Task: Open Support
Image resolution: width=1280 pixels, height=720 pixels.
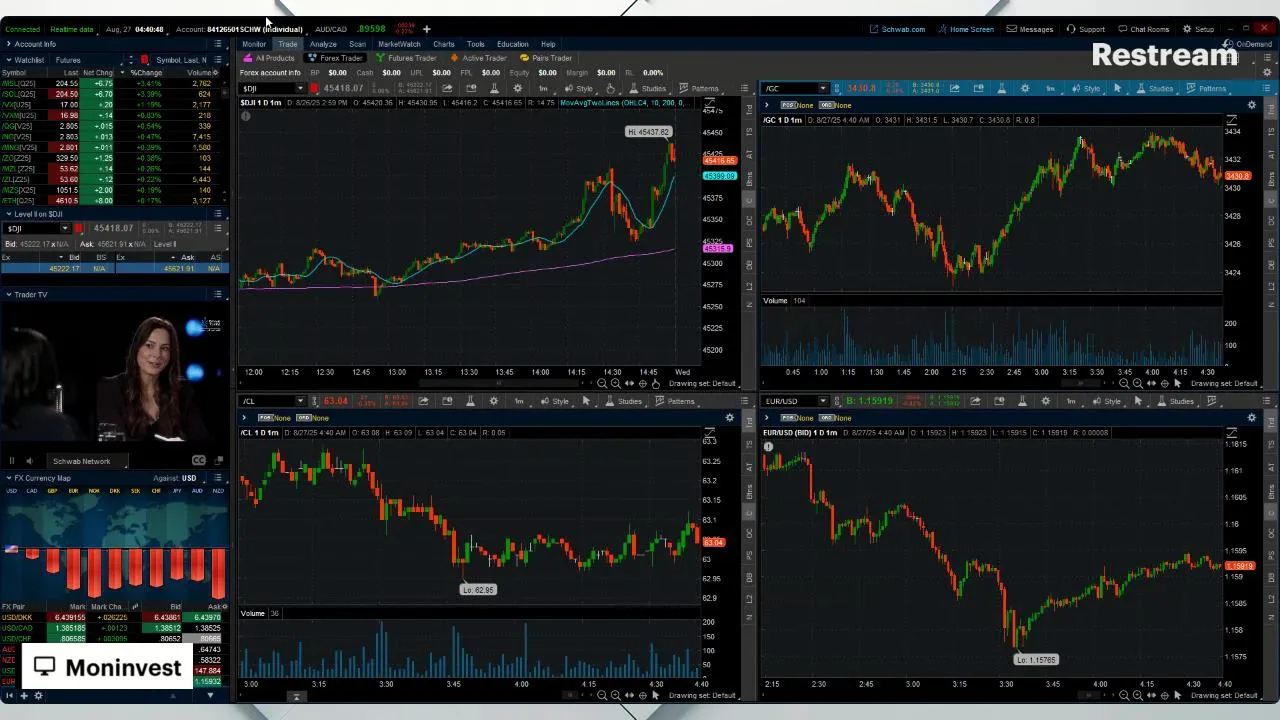Action: click(x=1086, y=29)
